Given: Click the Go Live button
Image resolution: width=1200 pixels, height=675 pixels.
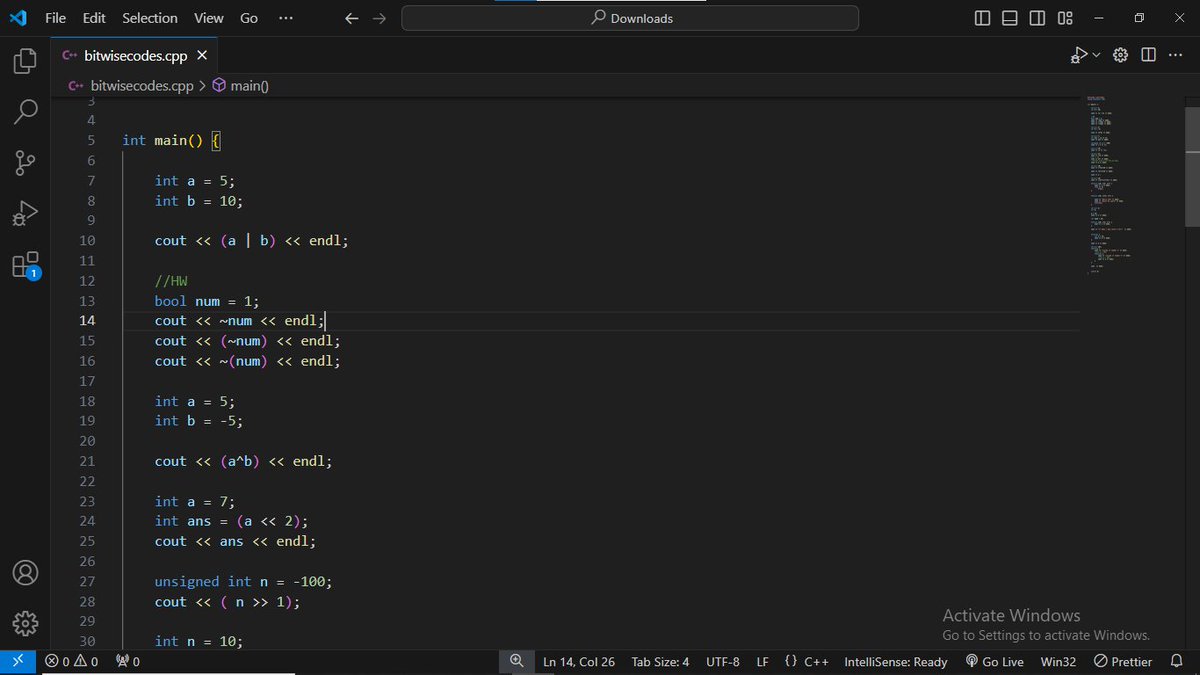Looking at the screenshot, I should tap(995, 661).
